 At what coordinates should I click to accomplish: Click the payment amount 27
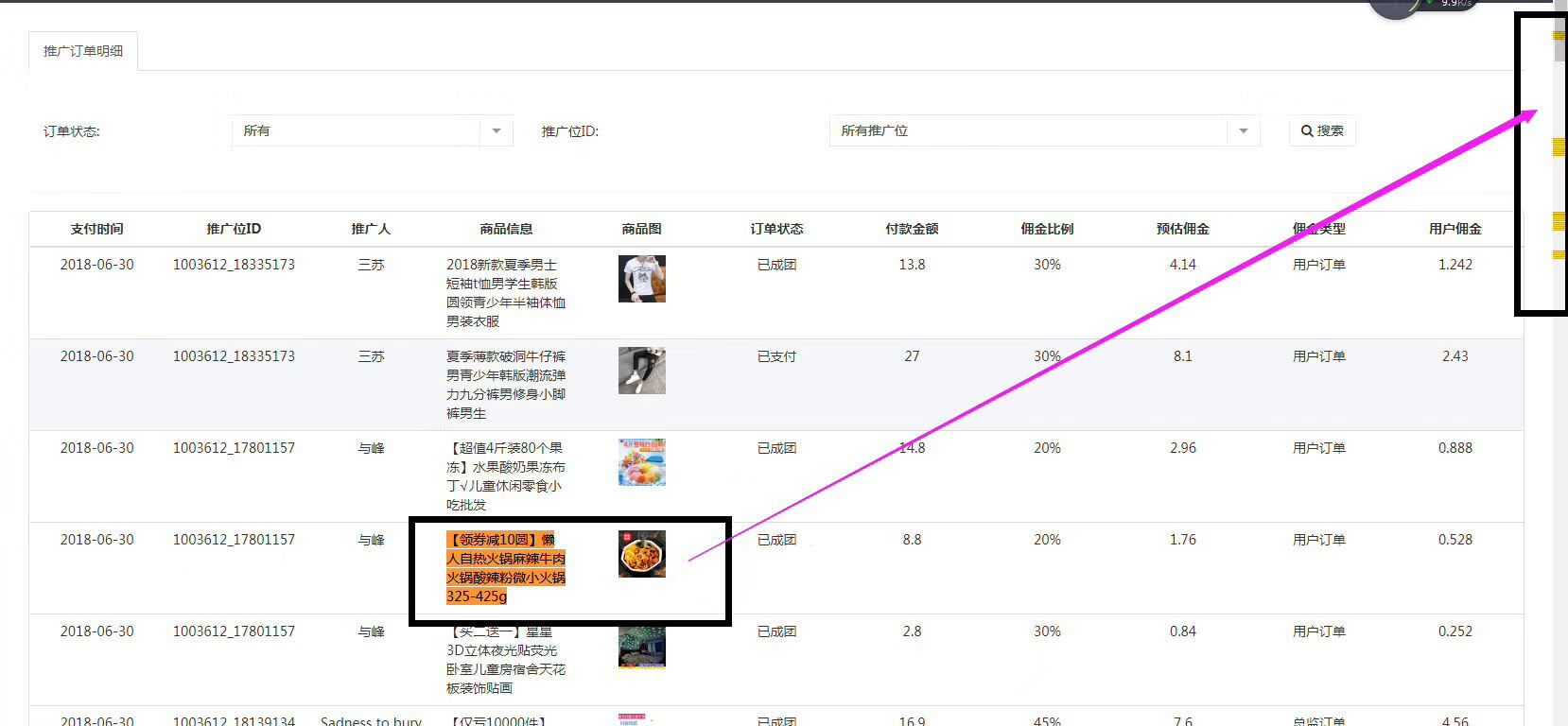tap(912, 356)
